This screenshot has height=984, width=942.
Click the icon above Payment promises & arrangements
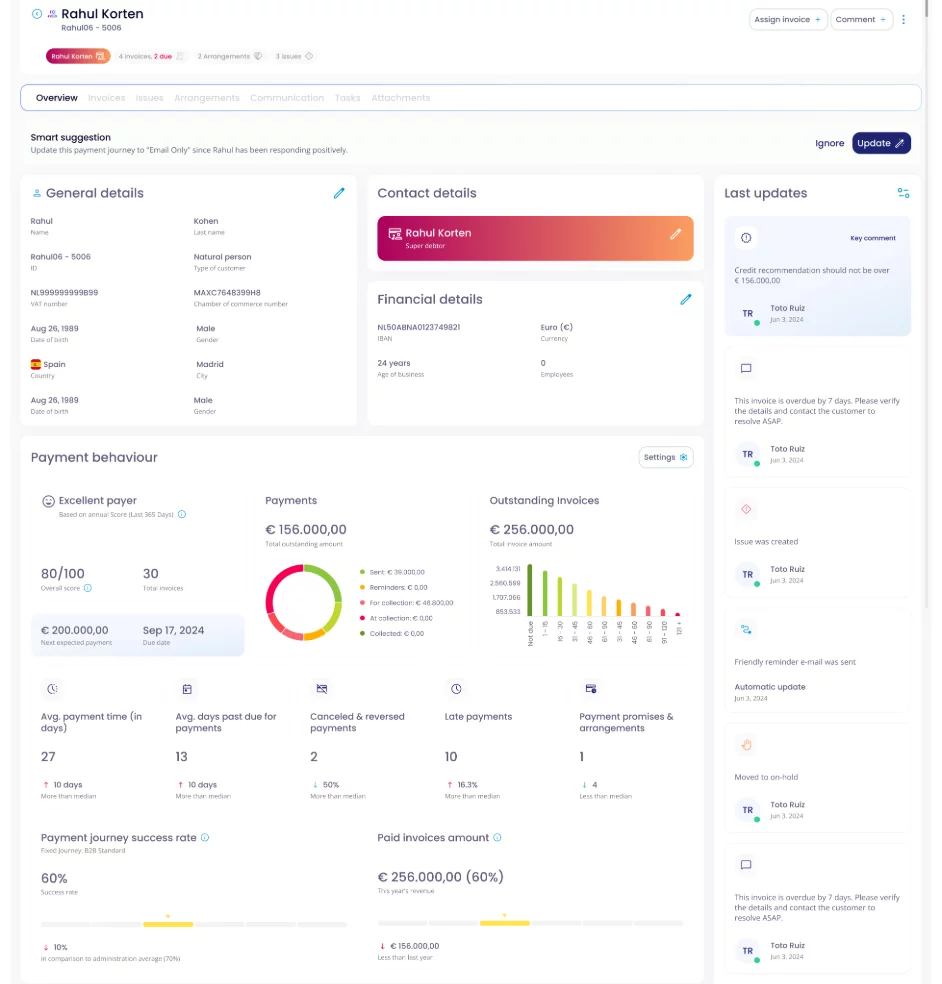tap(591, 689)
